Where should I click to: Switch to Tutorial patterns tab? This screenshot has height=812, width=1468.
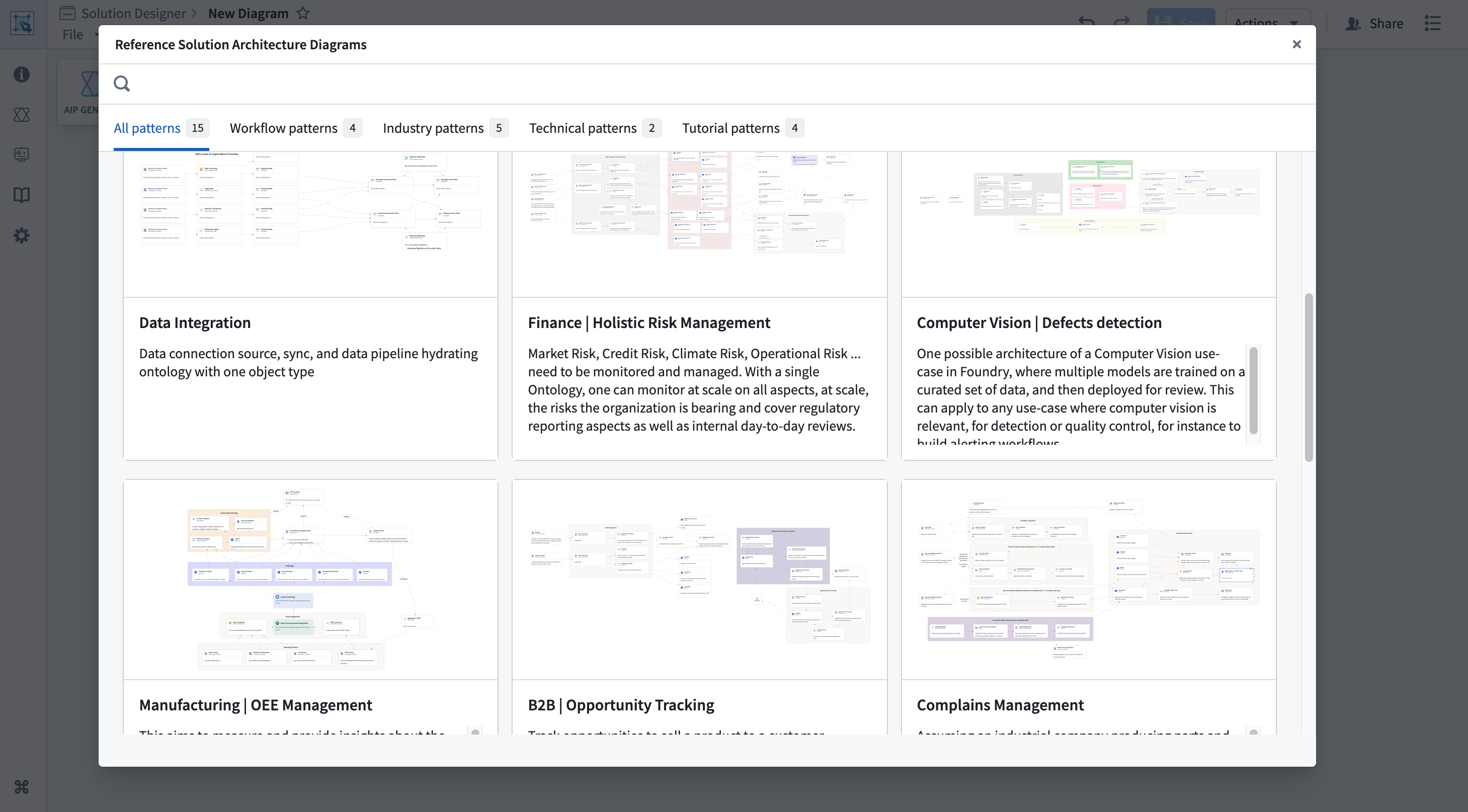coord(743,128)
